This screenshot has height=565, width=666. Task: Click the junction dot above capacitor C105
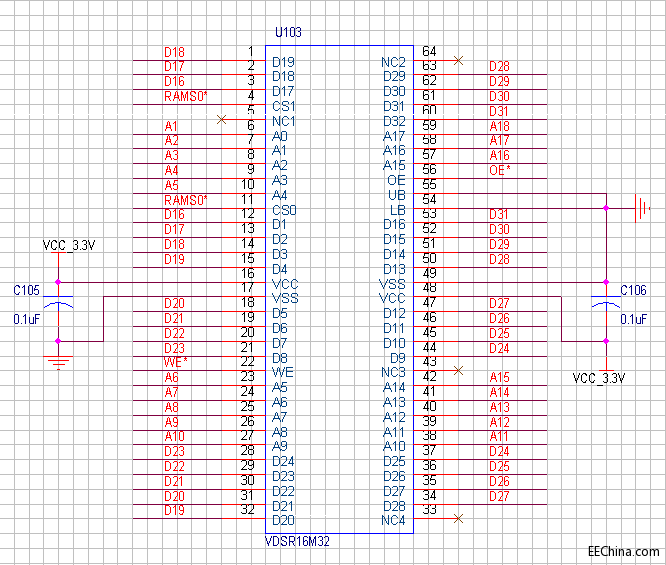(58, 282)
